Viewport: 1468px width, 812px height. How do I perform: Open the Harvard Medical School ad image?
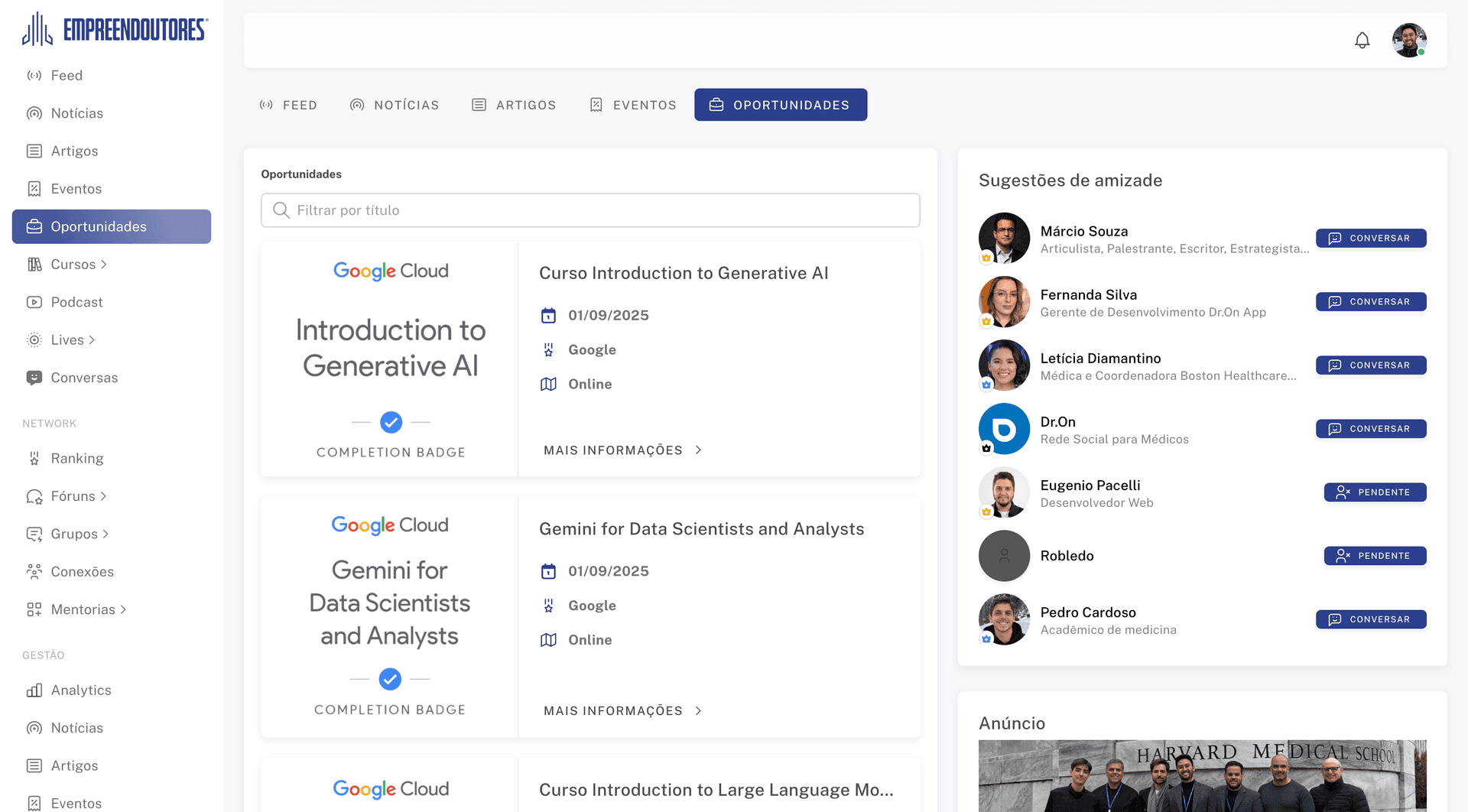[x=1202, y=775]
